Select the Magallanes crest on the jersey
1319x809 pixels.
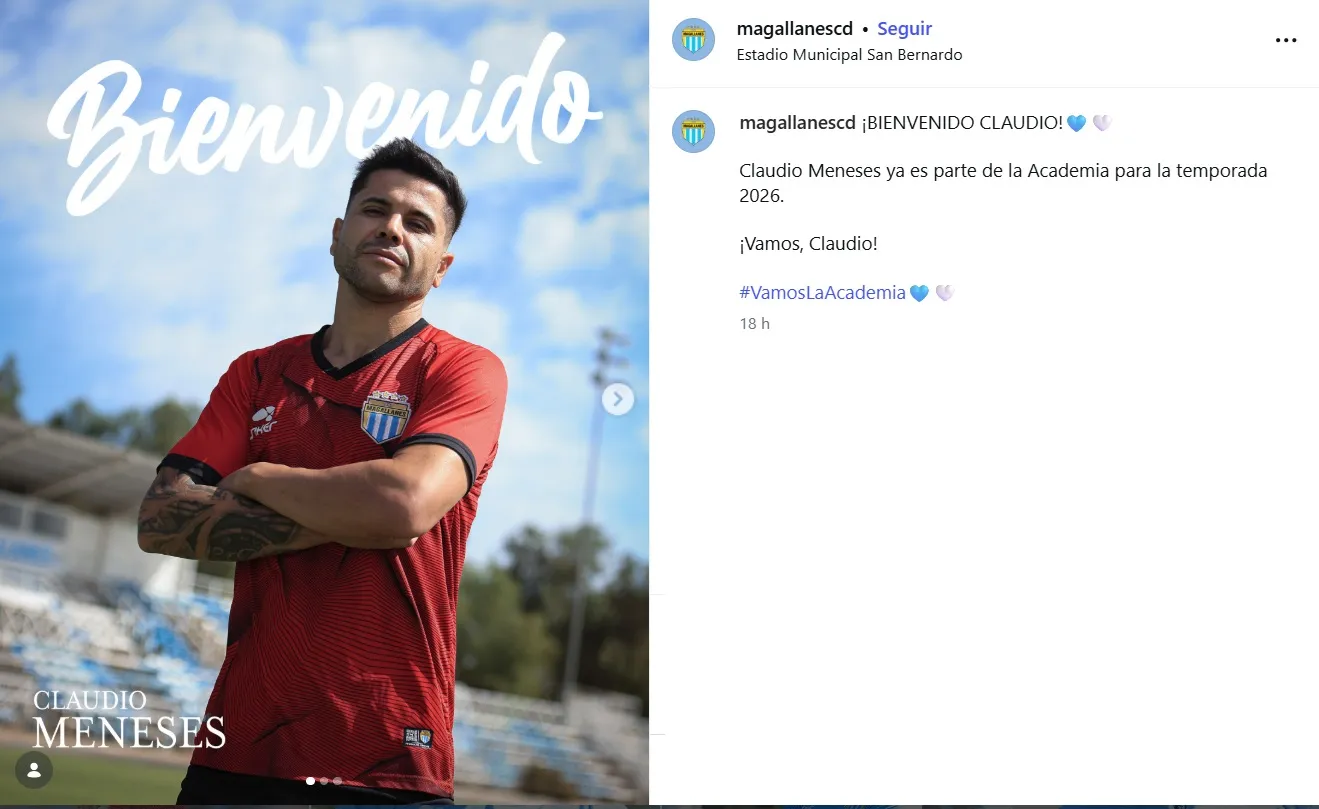385,417
